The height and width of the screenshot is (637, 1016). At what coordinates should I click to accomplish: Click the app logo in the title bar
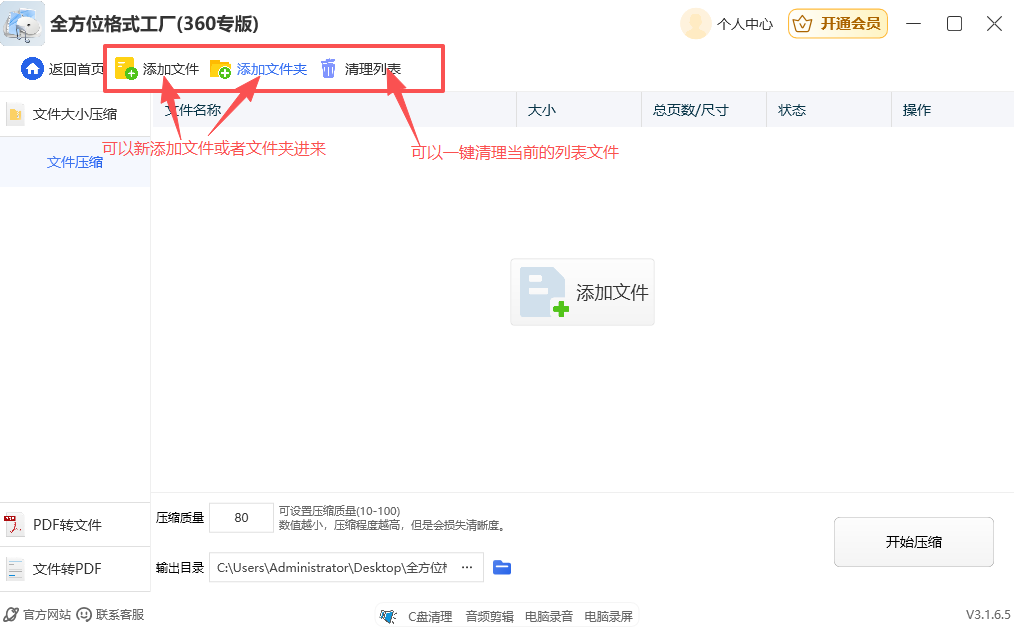point(22,22)
